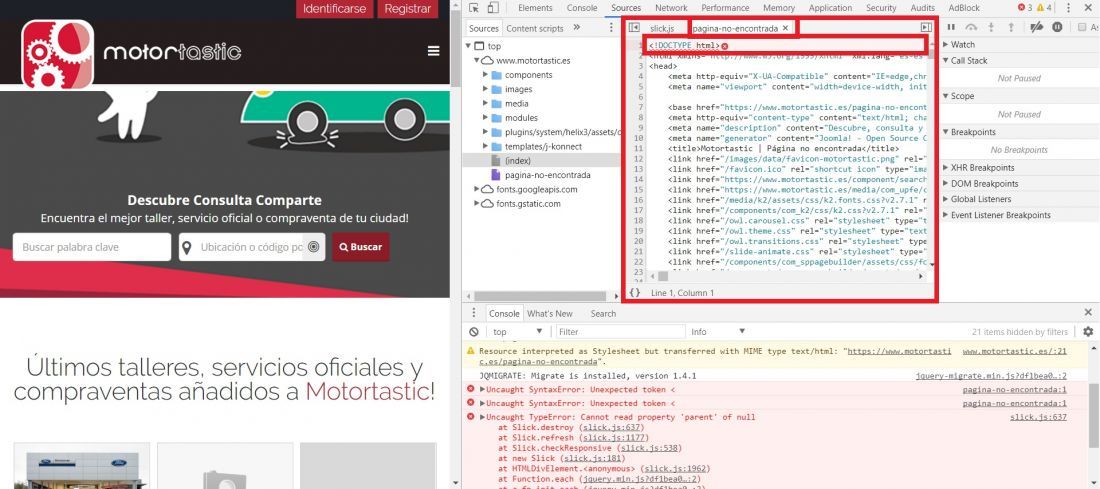The height and width of the screenshot is (489, 1100).
Task: Collapse the top frame tree node
Action: tap(468, 46)
